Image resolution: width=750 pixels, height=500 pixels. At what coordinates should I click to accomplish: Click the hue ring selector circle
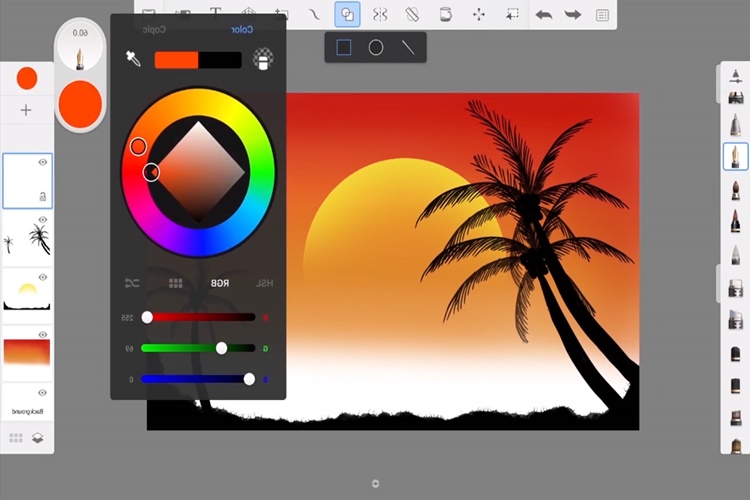tap(138, 147)
